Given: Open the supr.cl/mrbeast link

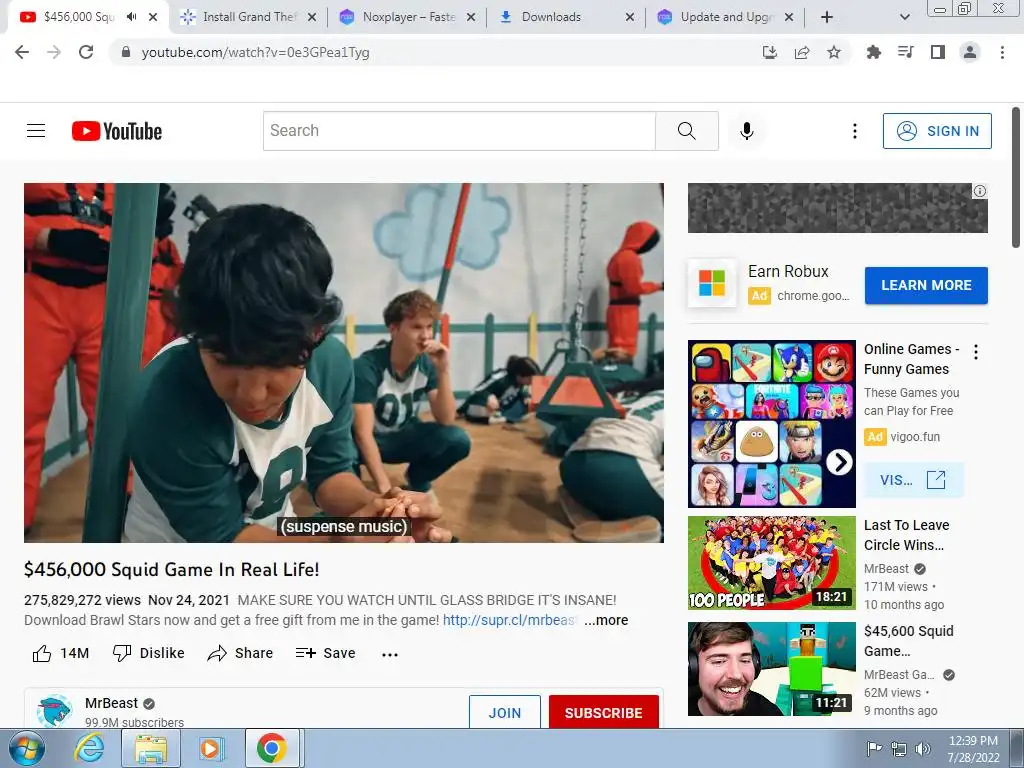Looking at the screenshot, I should tap(510, 620).
